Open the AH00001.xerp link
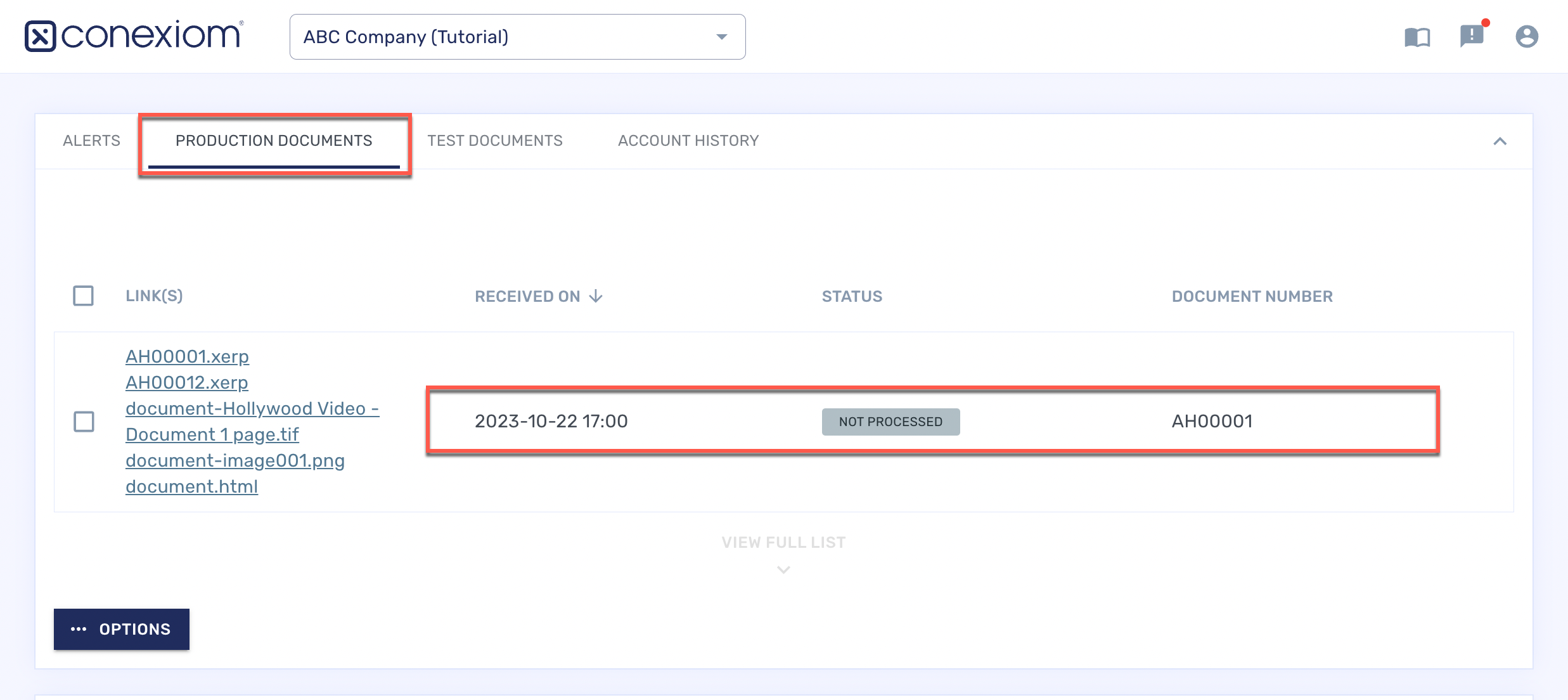The width and height of the screenshot is (1568, 700). 187,356
